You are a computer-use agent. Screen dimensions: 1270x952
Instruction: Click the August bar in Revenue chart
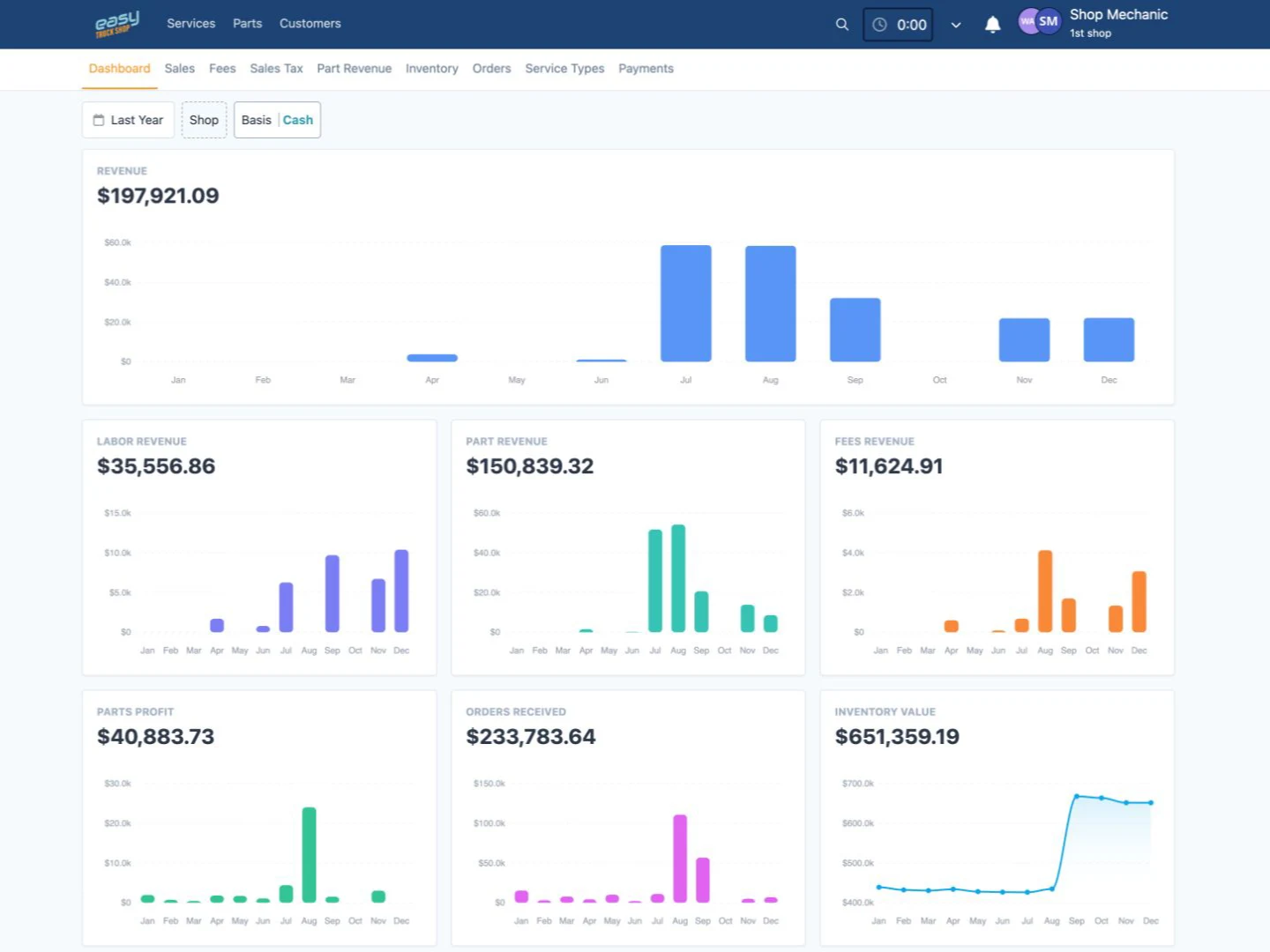(x=771, y=303)
